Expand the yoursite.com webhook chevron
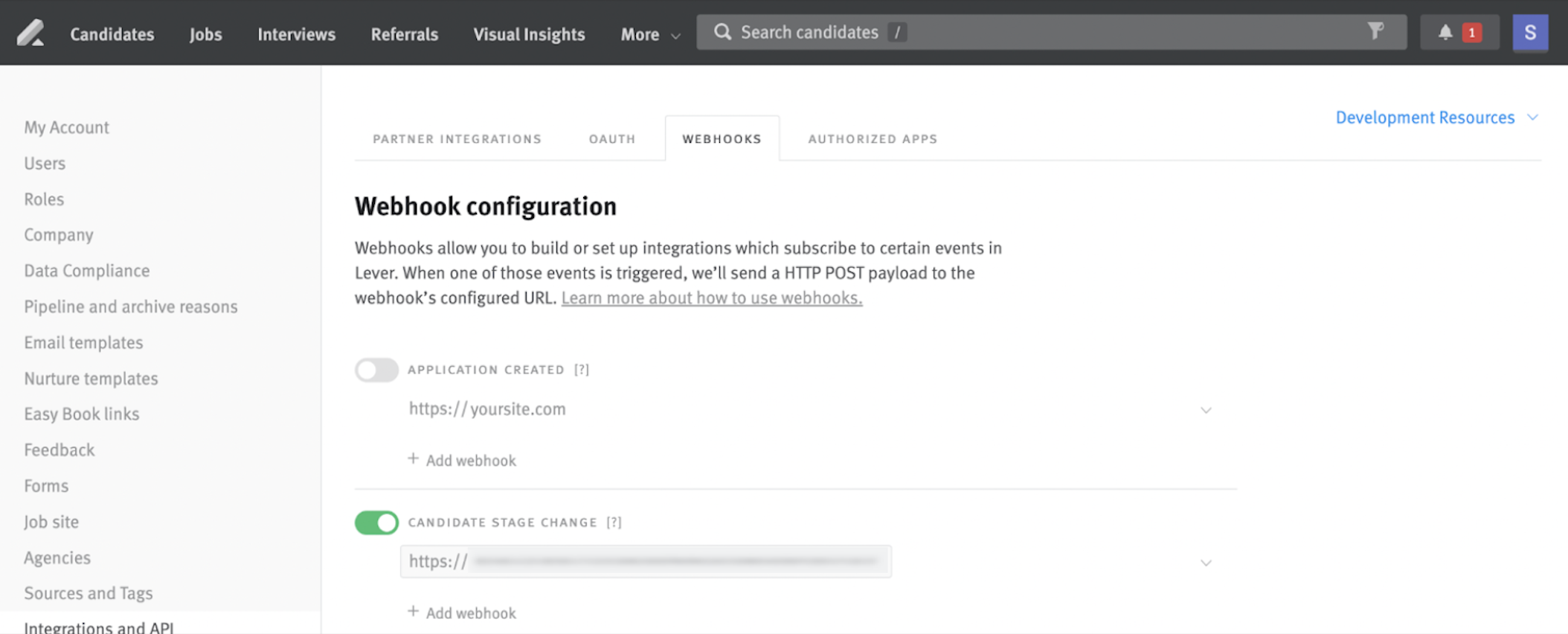Viewport: 1568px width, 634px height. click(1206, 410)
